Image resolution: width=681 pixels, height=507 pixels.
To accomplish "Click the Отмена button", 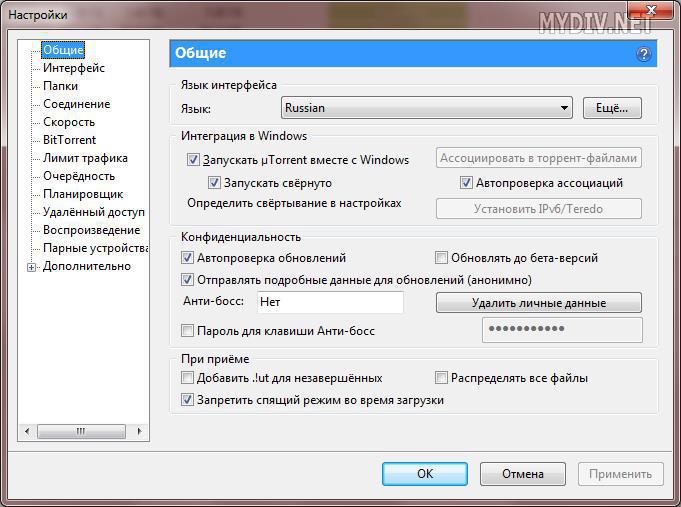I will tap(523, 474).
